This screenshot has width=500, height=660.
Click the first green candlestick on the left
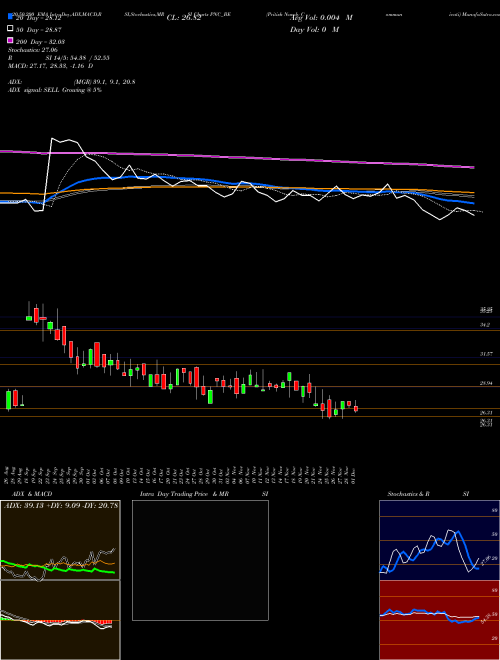[8, 400]
